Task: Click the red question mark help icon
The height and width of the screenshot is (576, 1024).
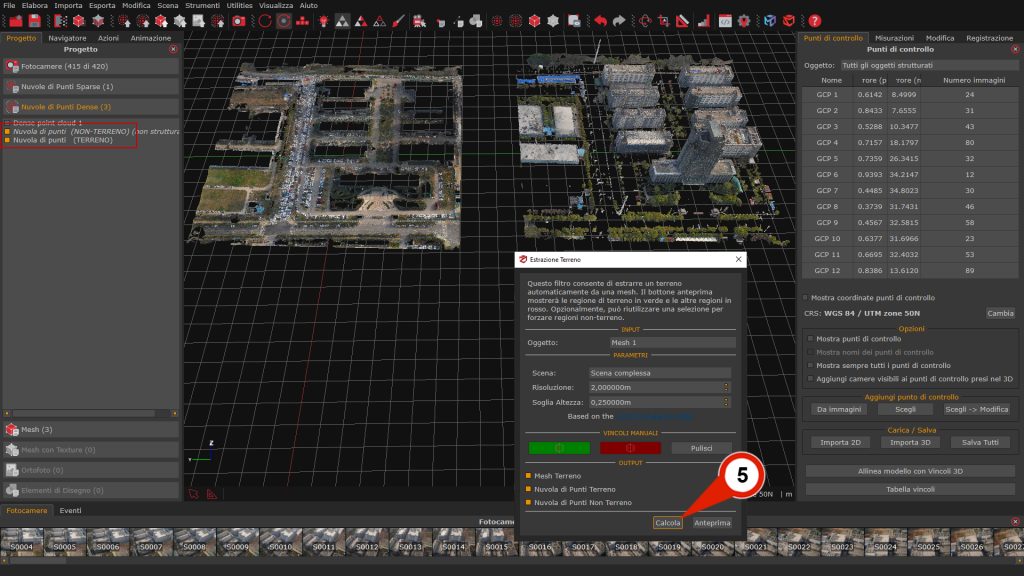Action: [x=814, y=21]
